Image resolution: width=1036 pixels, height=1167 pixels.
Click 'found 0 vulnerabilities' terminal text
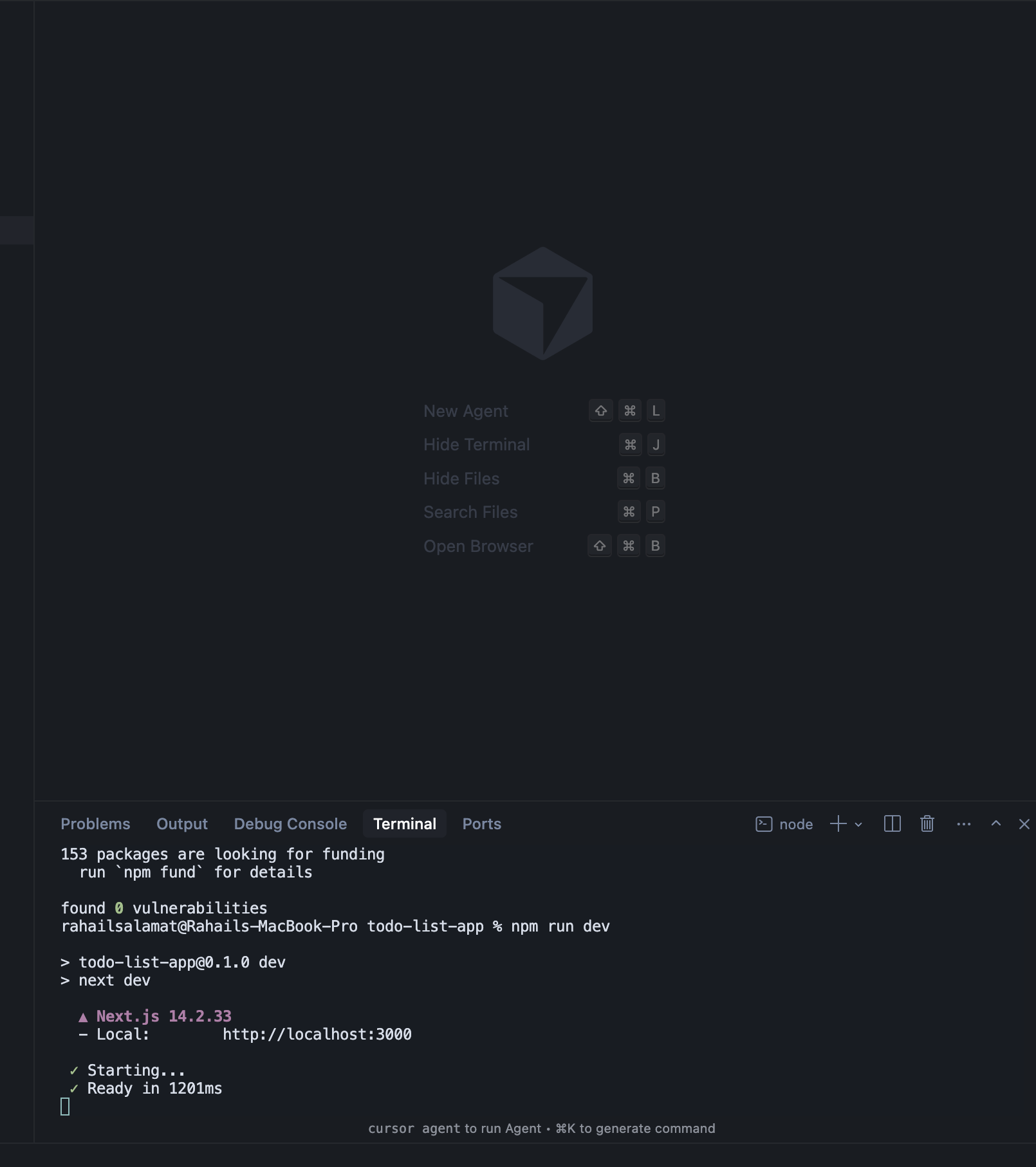pyautogui.click(x=164, y=908)
